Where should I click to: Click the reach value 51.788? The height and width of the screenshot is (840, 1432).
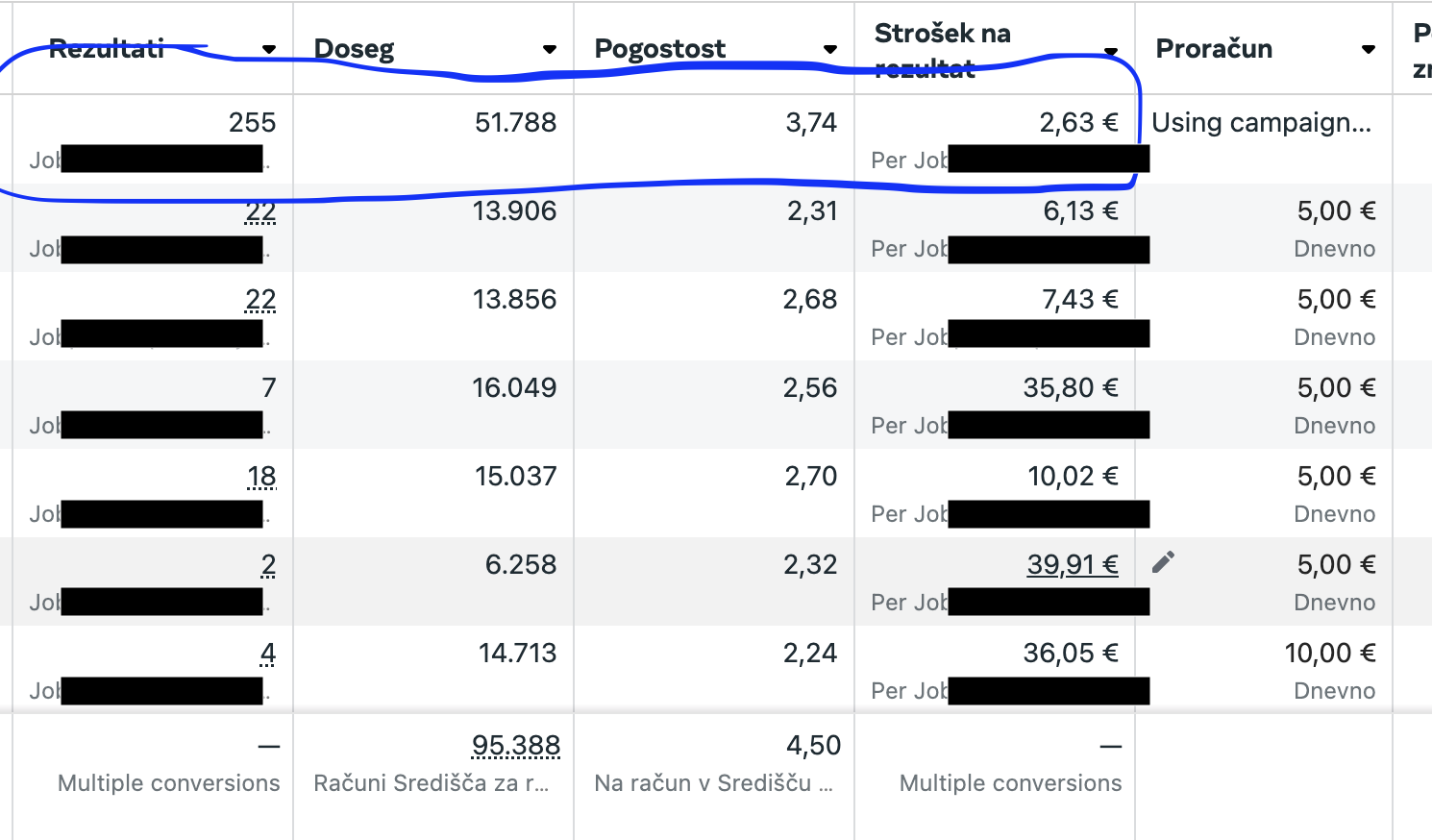tap(516, 123)
